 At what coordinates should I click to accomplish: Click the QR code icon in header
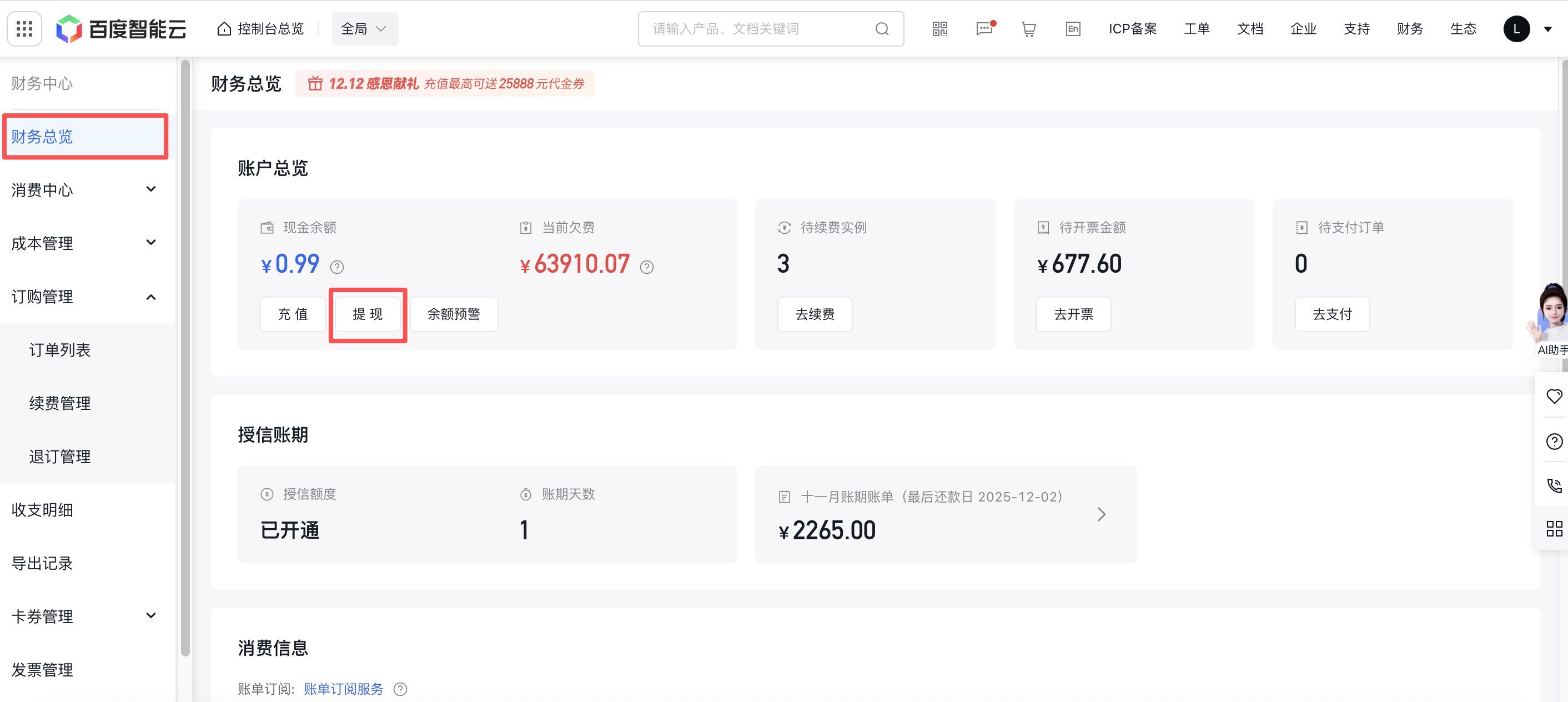coord(940,29)
